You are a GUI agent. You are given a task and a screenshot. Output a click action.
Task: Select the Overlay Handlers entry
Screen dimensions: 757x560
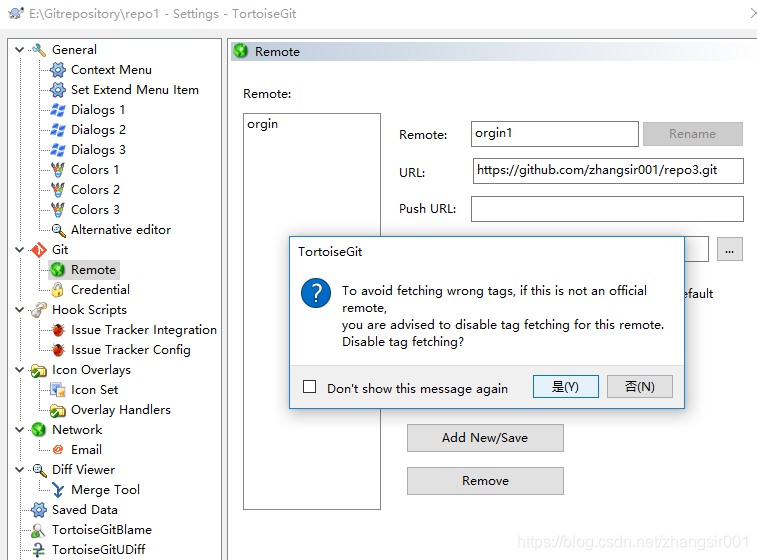click(x=121, y=410)
